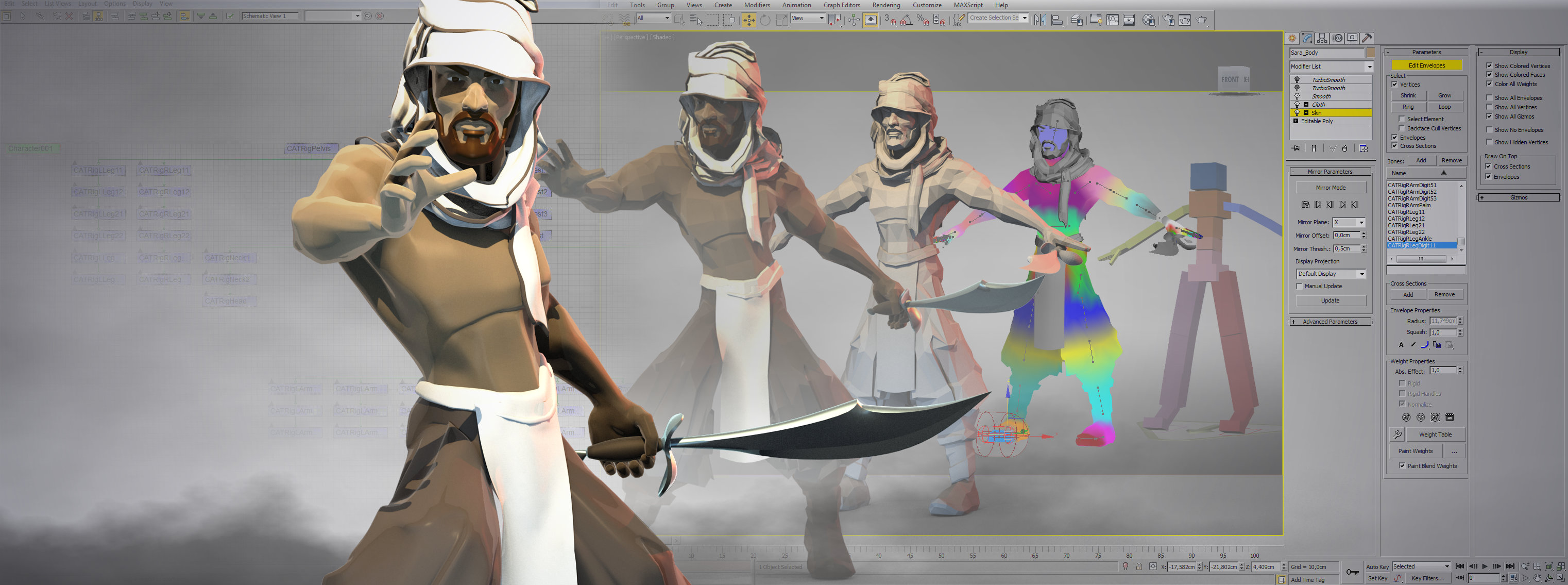Collapse the Mirror Parameters rollout
The height and width of the screenshot is (585, 1568).
pyautogui.click(x=1330, y=172)
